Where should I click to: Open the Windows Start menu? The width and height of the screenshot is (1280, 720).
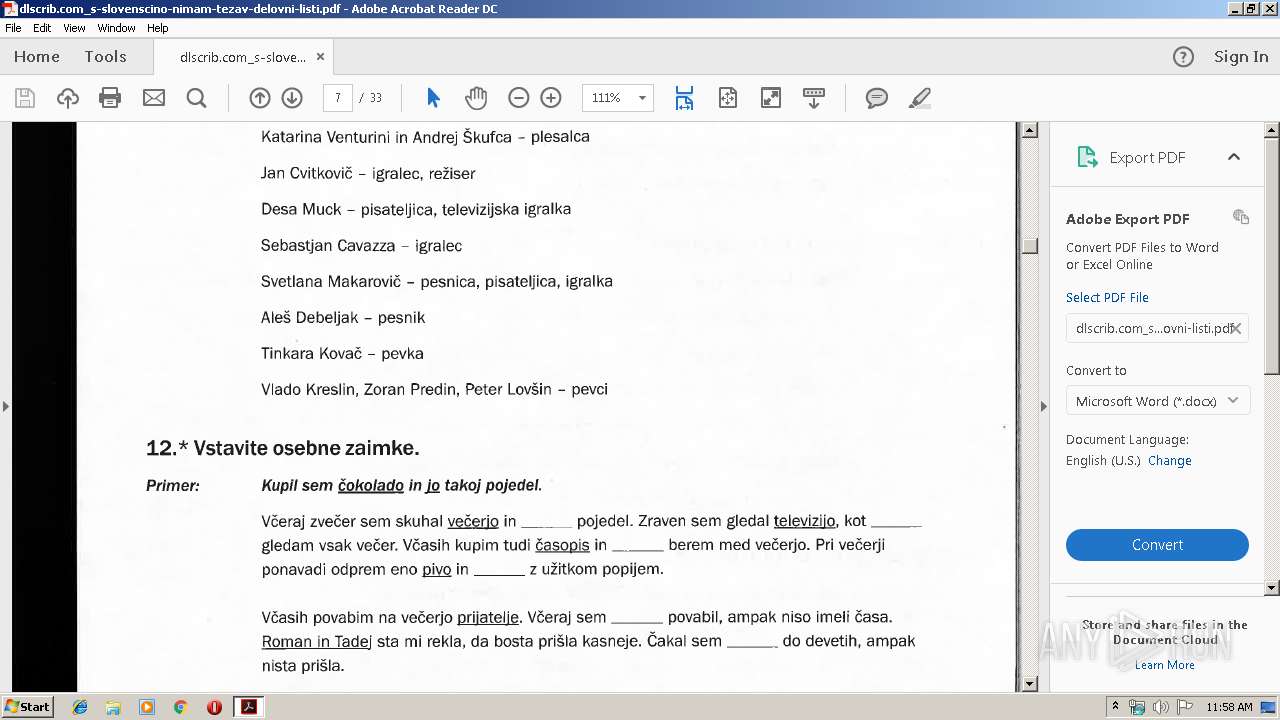click(27, 706)
